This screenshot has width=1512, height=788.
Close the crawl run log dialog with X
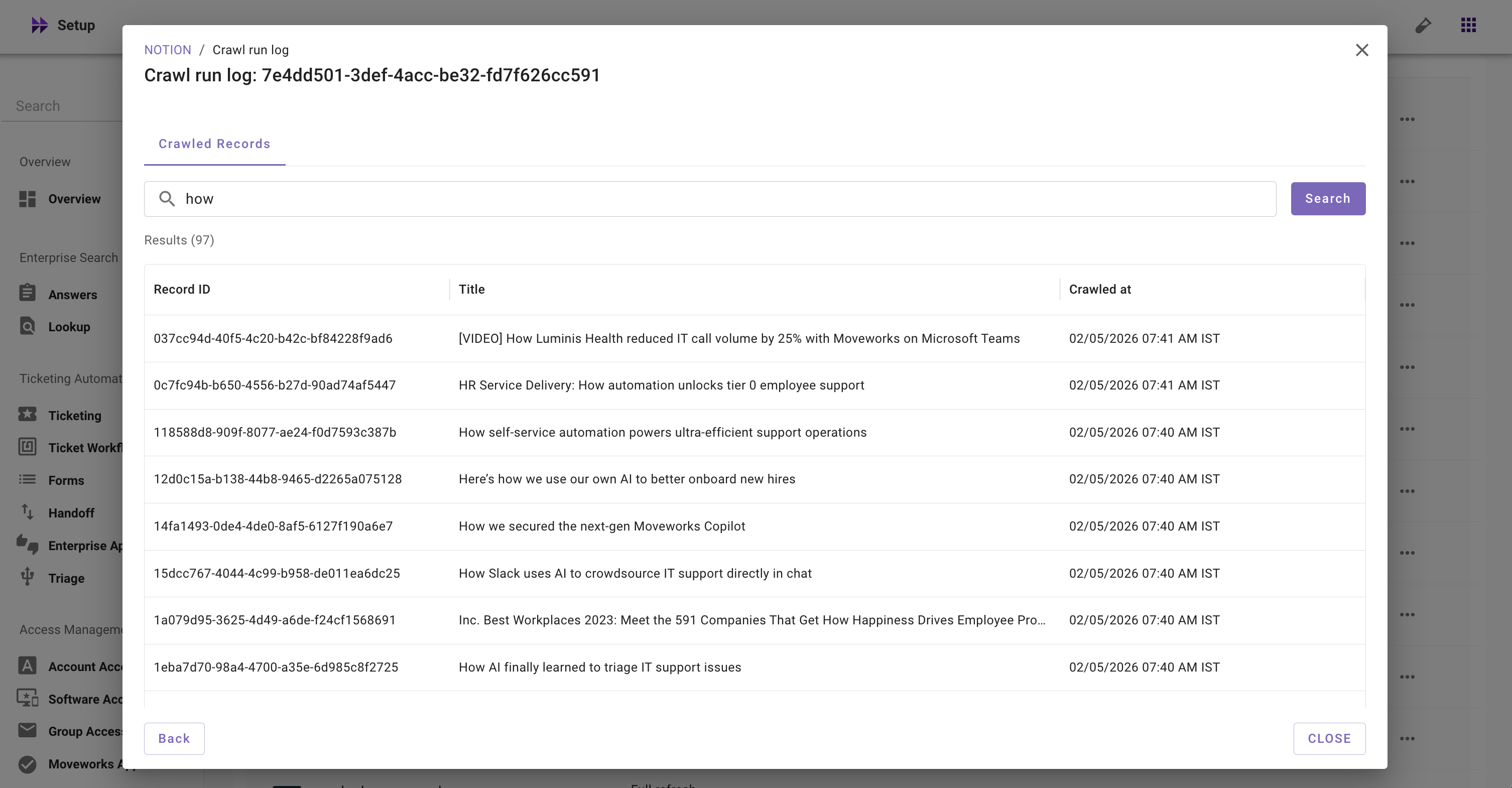pyautogui.click(x=1362, y=50)
